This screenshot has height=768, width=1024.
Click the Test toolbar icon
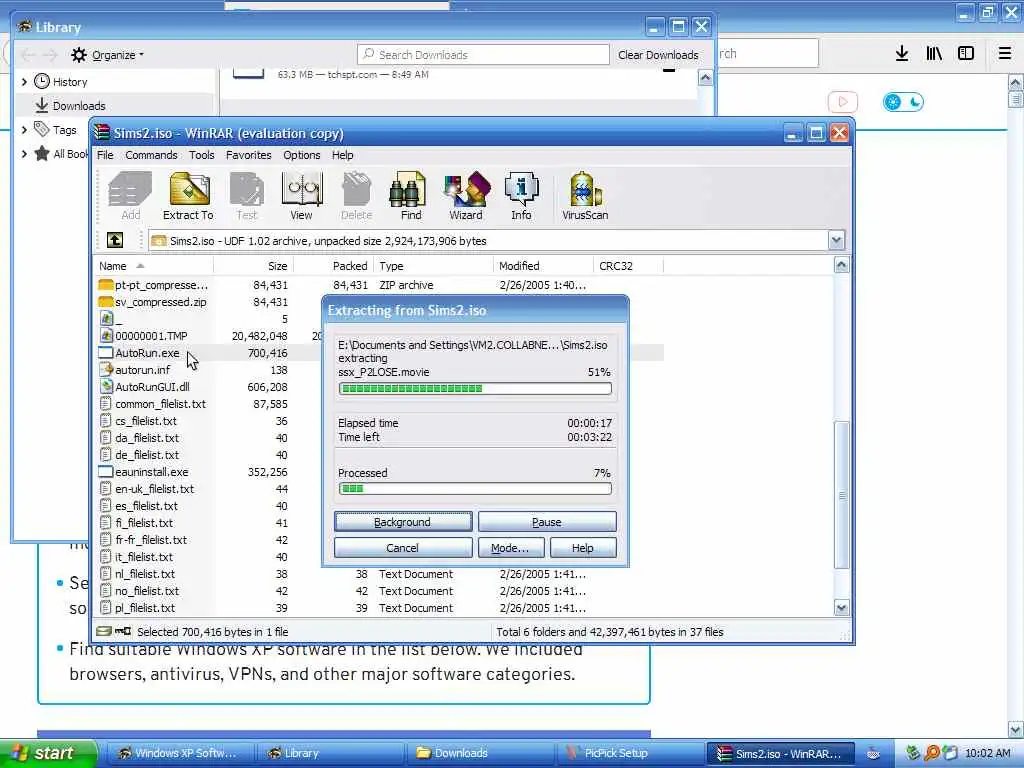(x=247, y=196)
